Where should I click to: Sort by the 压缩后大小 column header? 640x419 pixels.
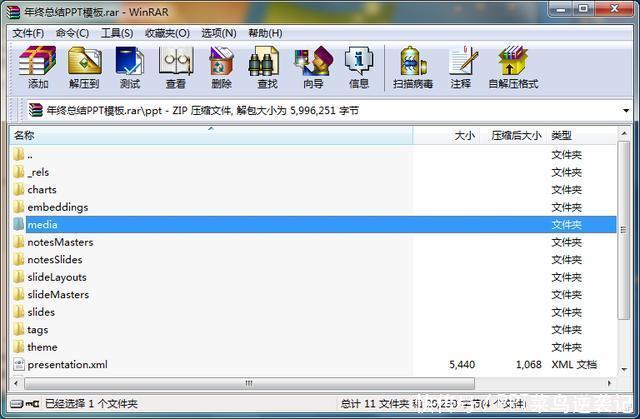[513, 135]
